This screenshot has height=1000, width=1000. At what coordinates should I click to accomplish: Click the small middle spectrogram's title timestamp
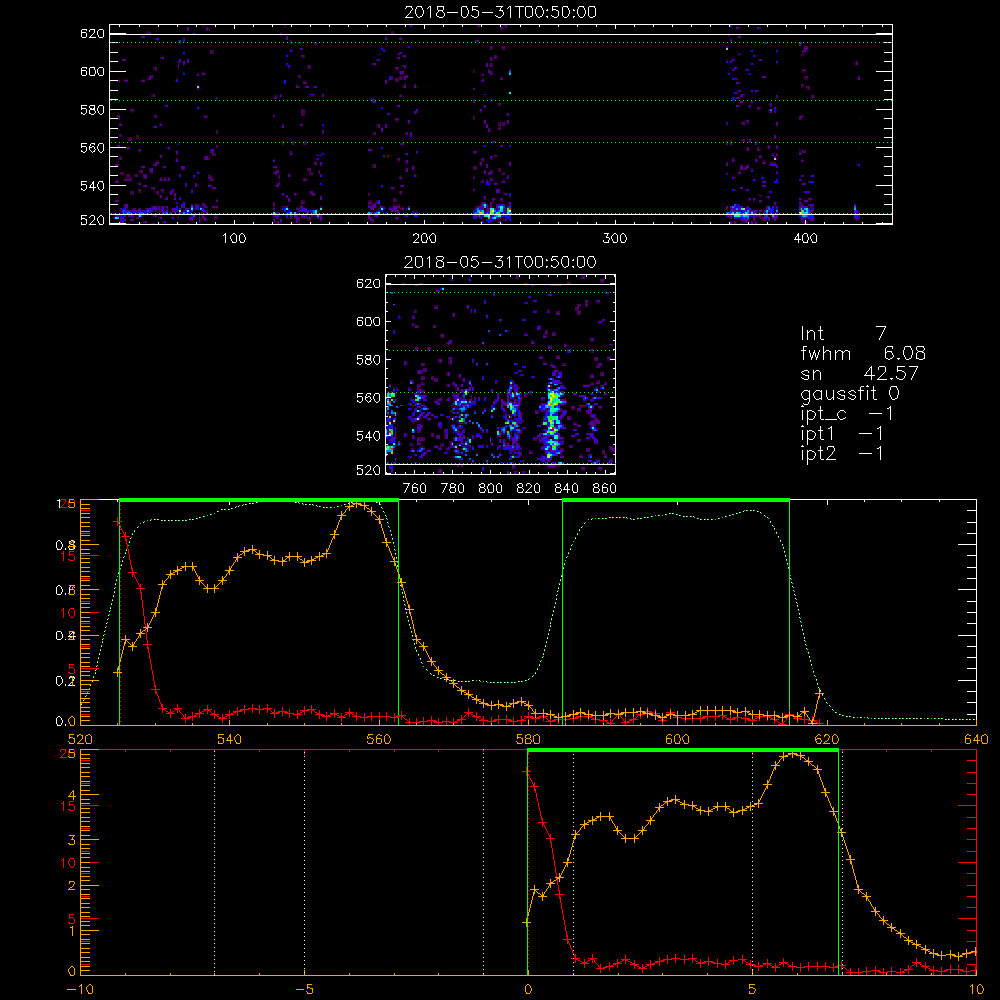pos(501,262)
